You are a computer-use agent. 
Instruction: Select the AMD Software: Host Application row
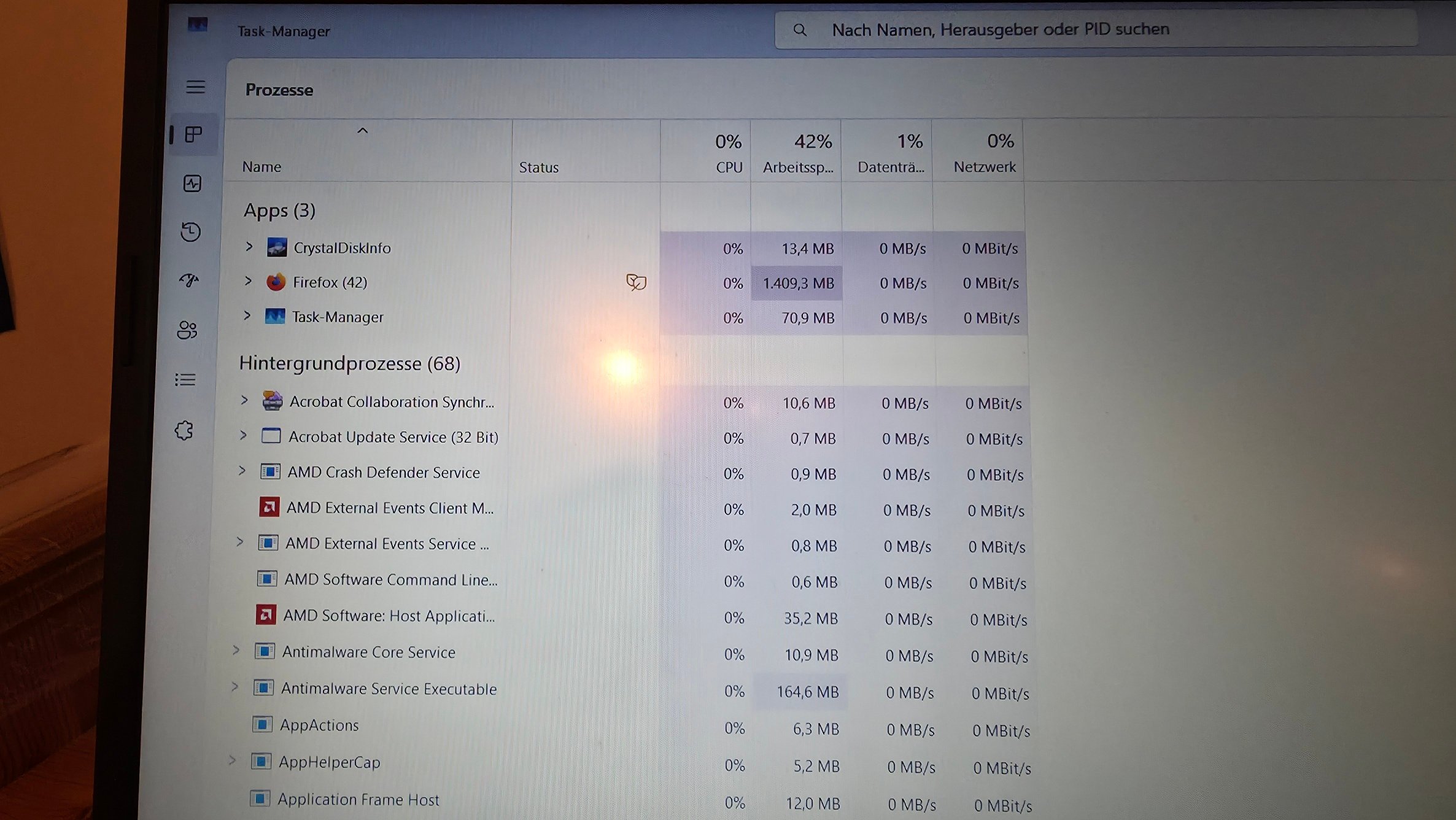coord(389,616)
